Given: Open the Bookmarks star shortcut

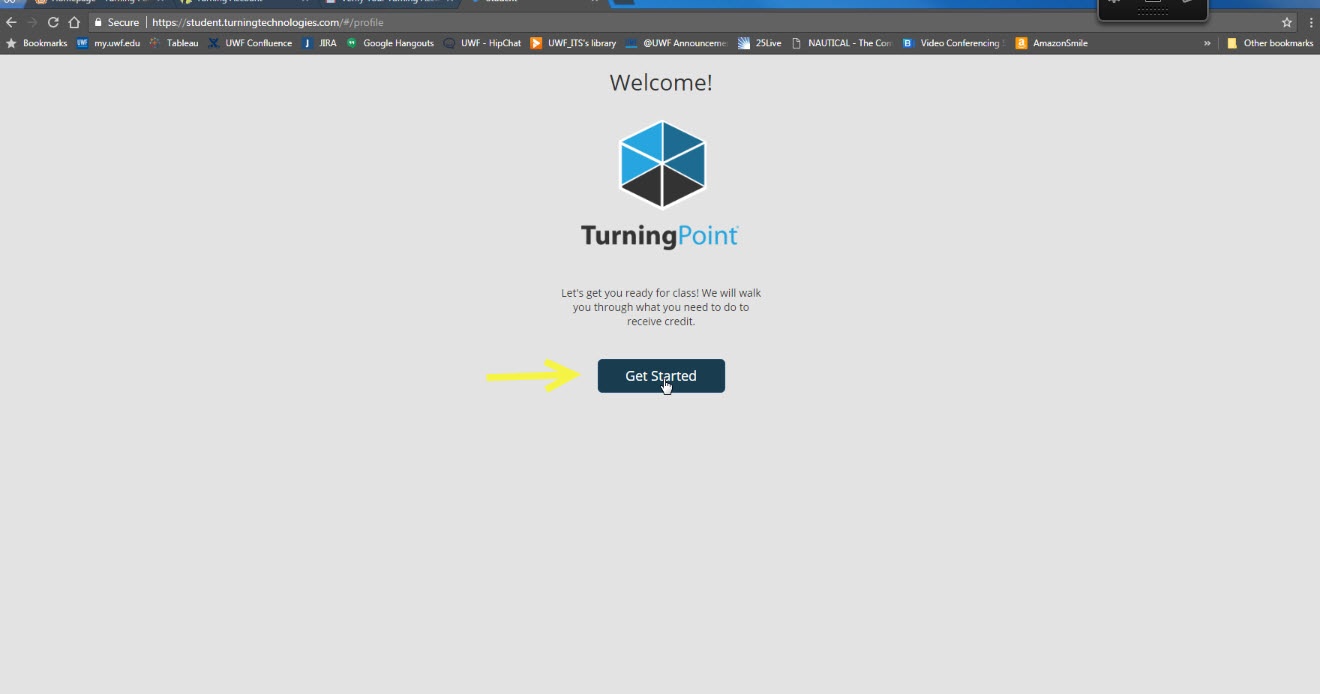Looking at the screenshot, I should point(37,43).
